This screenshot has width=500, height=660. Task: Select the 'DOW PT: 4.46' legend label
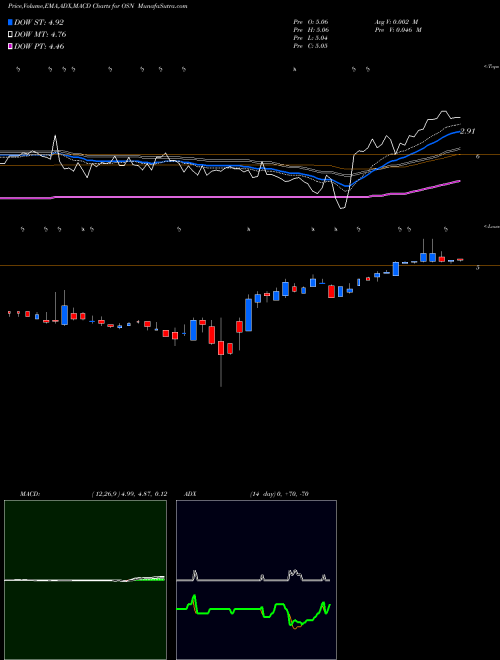(40, 46)
